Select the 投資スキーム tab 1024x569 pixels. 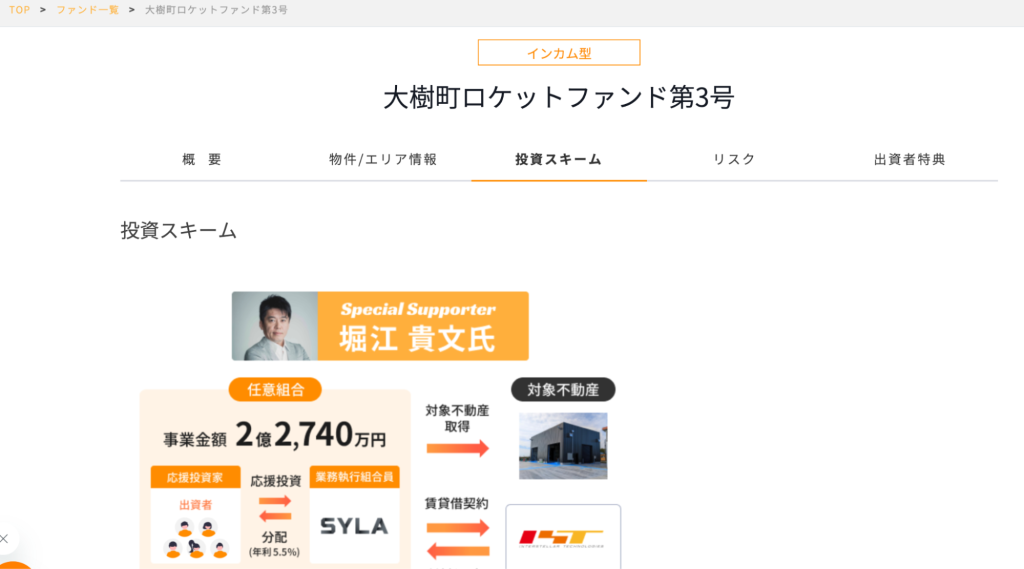tap(559, 159)
